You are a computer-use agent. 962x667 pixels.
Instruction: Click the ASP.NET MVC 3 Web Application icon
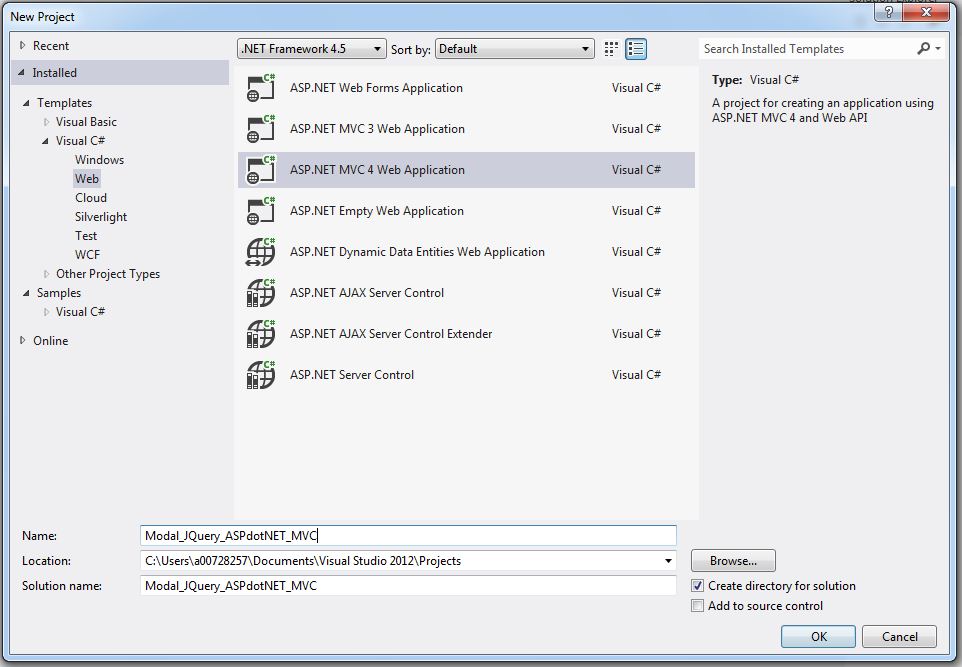(x=261, y=129)
